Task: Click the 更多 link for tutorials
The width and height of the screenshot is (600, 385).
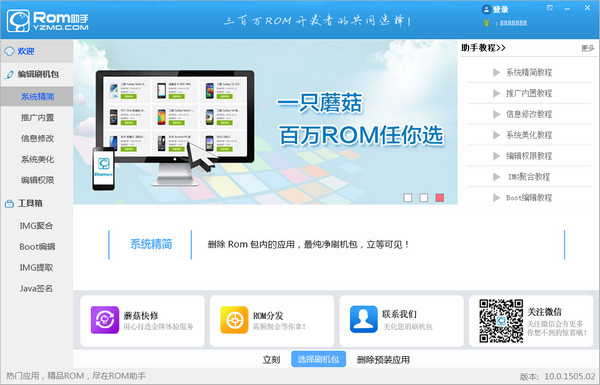Action: (587, 48)
